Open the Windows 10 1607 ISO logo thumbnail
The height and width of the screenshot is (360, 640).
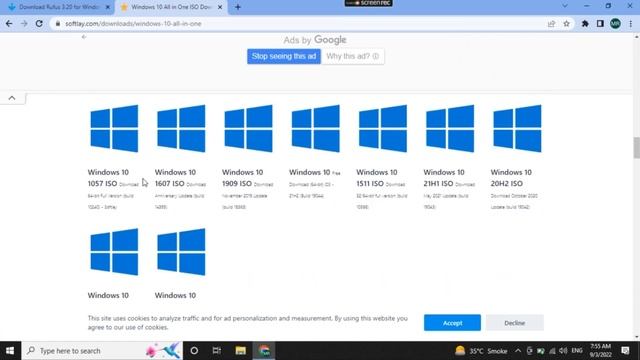click(x=181, y=128)
